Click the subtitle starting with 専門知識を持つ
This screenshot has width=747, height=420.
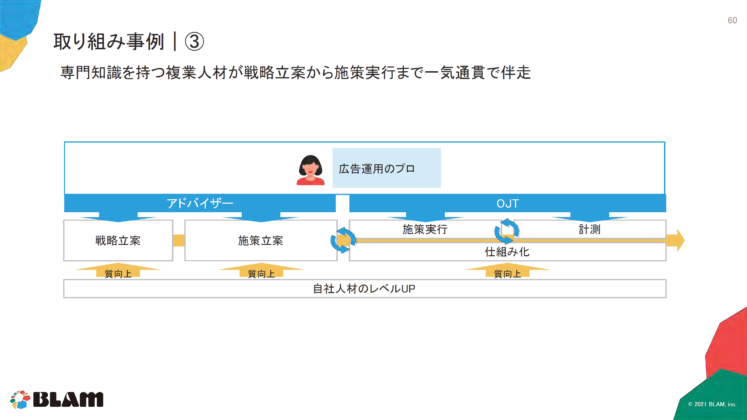[x=295, y=73]
